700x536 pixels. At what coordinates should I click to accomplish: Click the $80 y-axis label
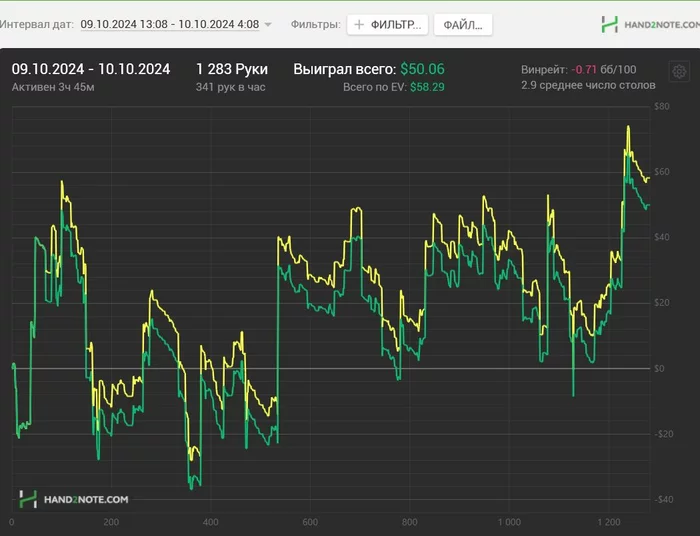pyautogui.click(x=662, y=106)
